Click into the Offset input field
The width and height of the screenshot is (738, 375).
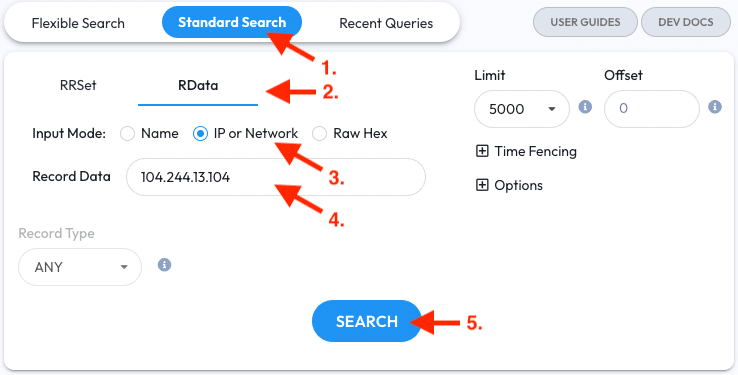[x=652, y=109]
